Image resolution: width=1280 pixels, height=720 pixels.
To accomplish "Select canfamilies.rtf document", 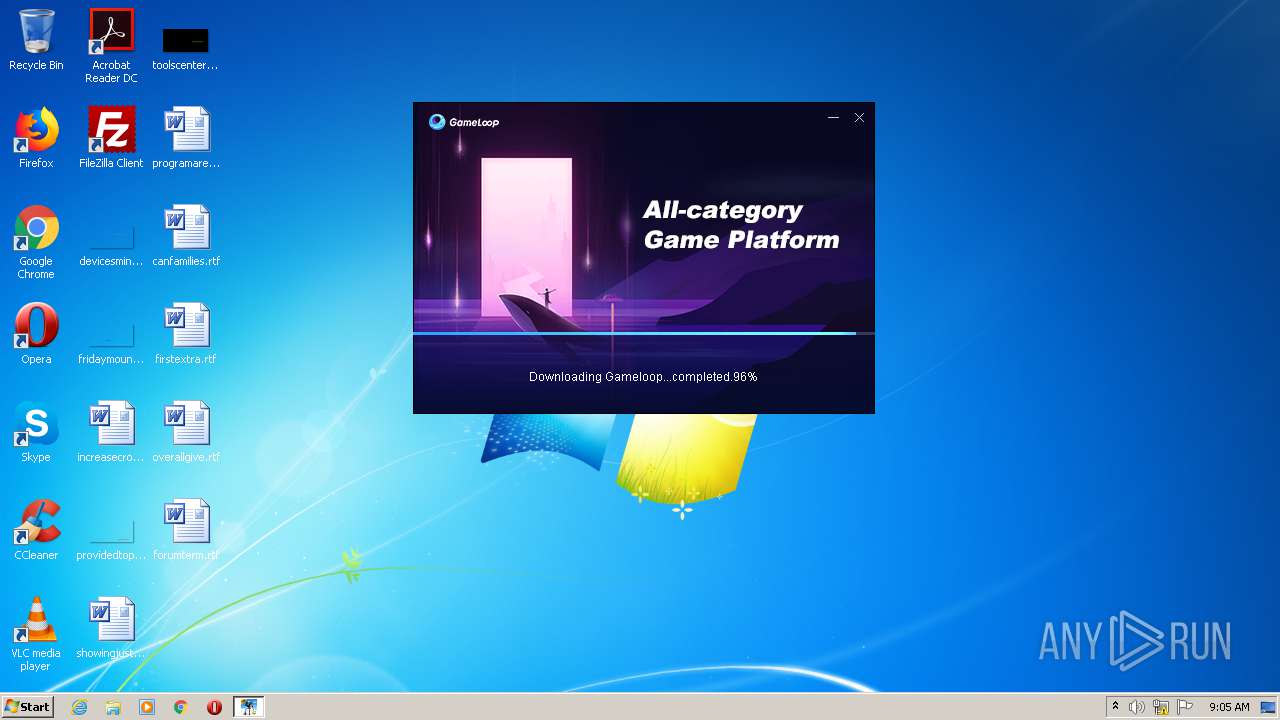I will click(x=186, y=236).
